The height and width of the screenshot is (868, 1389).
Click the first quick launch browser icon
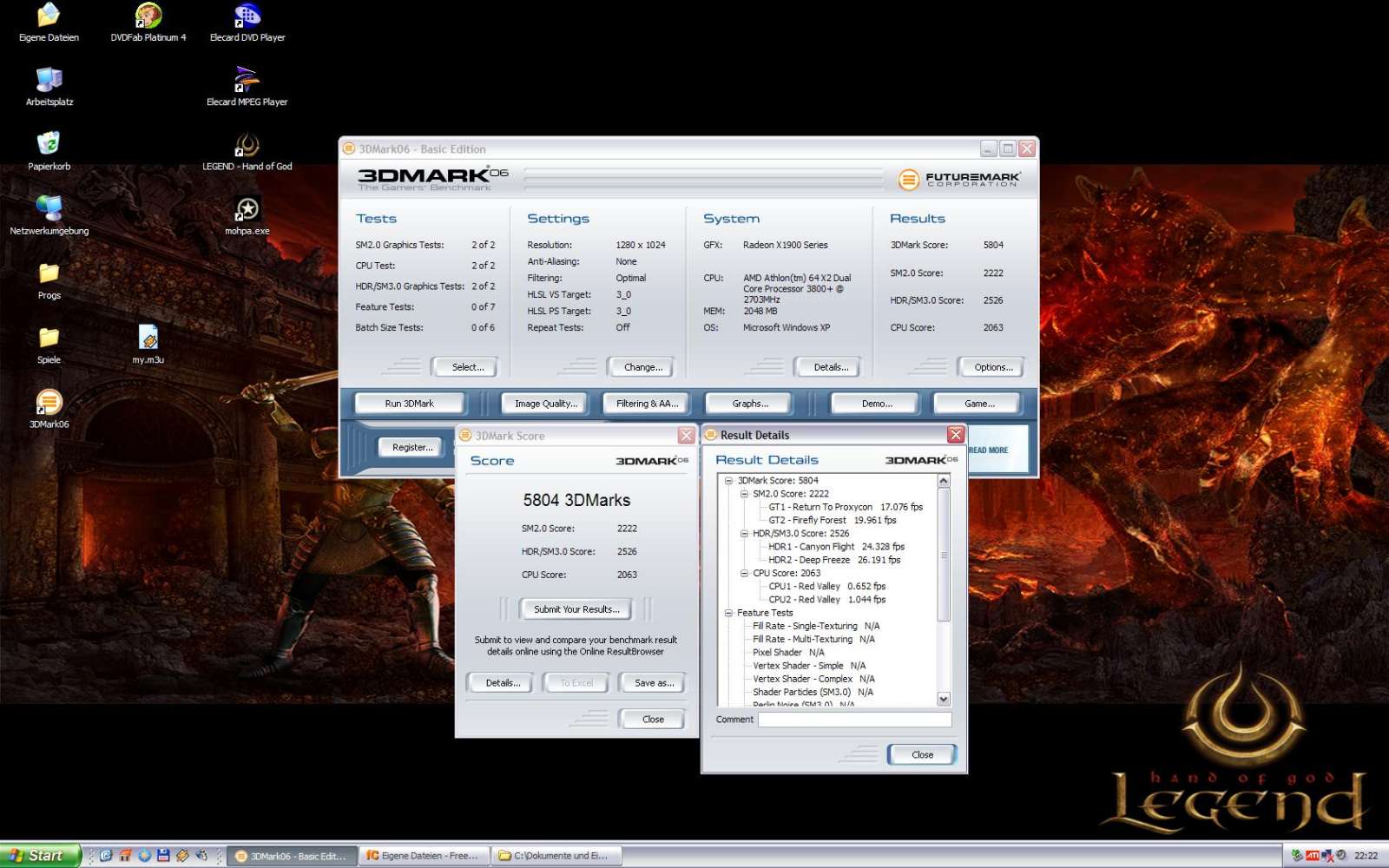[106, 855]
